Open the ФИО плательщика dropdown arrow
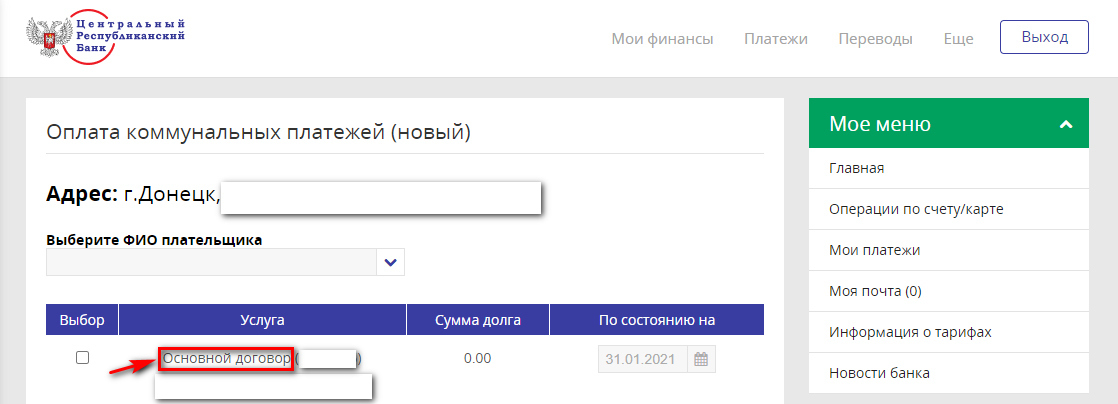Viewport: 1118px width, 404px height. pyautogui.click(x=390, y=262)
